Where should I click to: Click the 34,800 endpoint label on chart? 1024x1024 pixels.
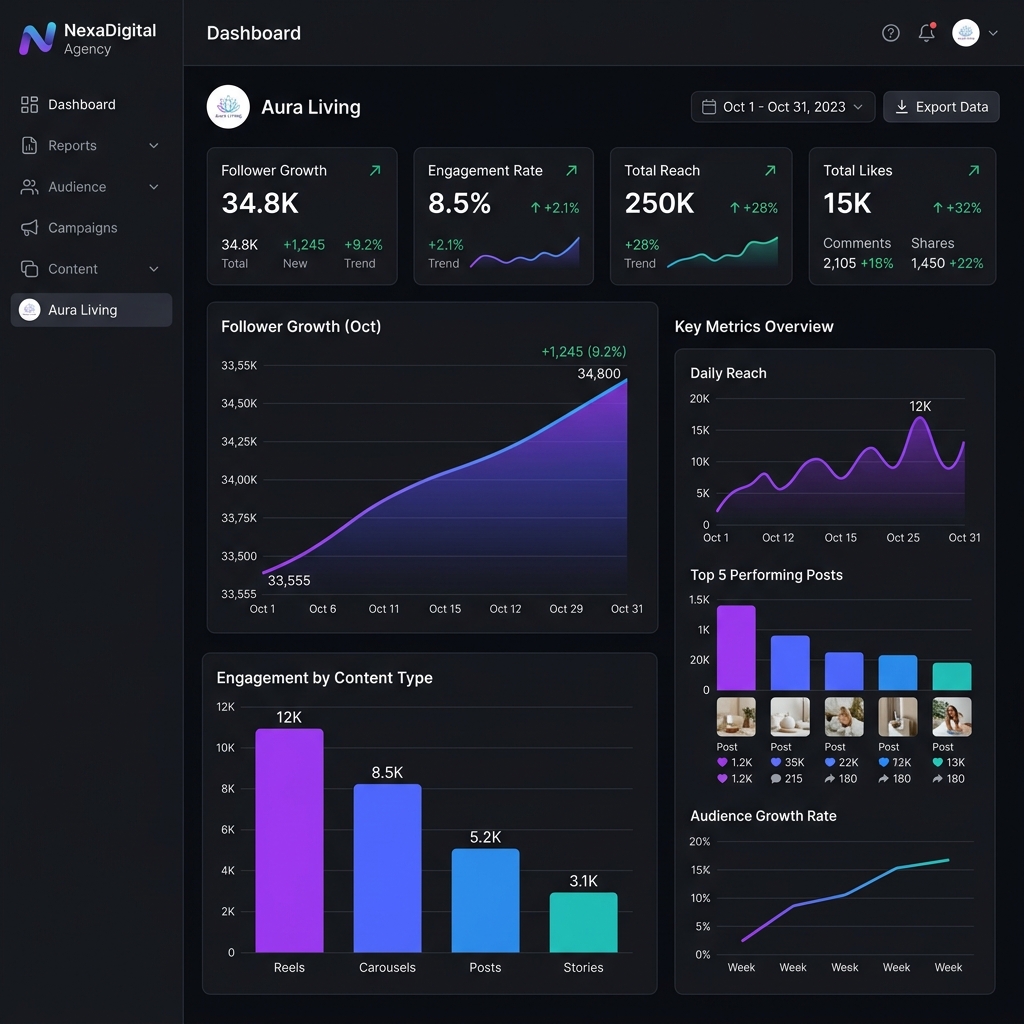click(x=599, y=374)
